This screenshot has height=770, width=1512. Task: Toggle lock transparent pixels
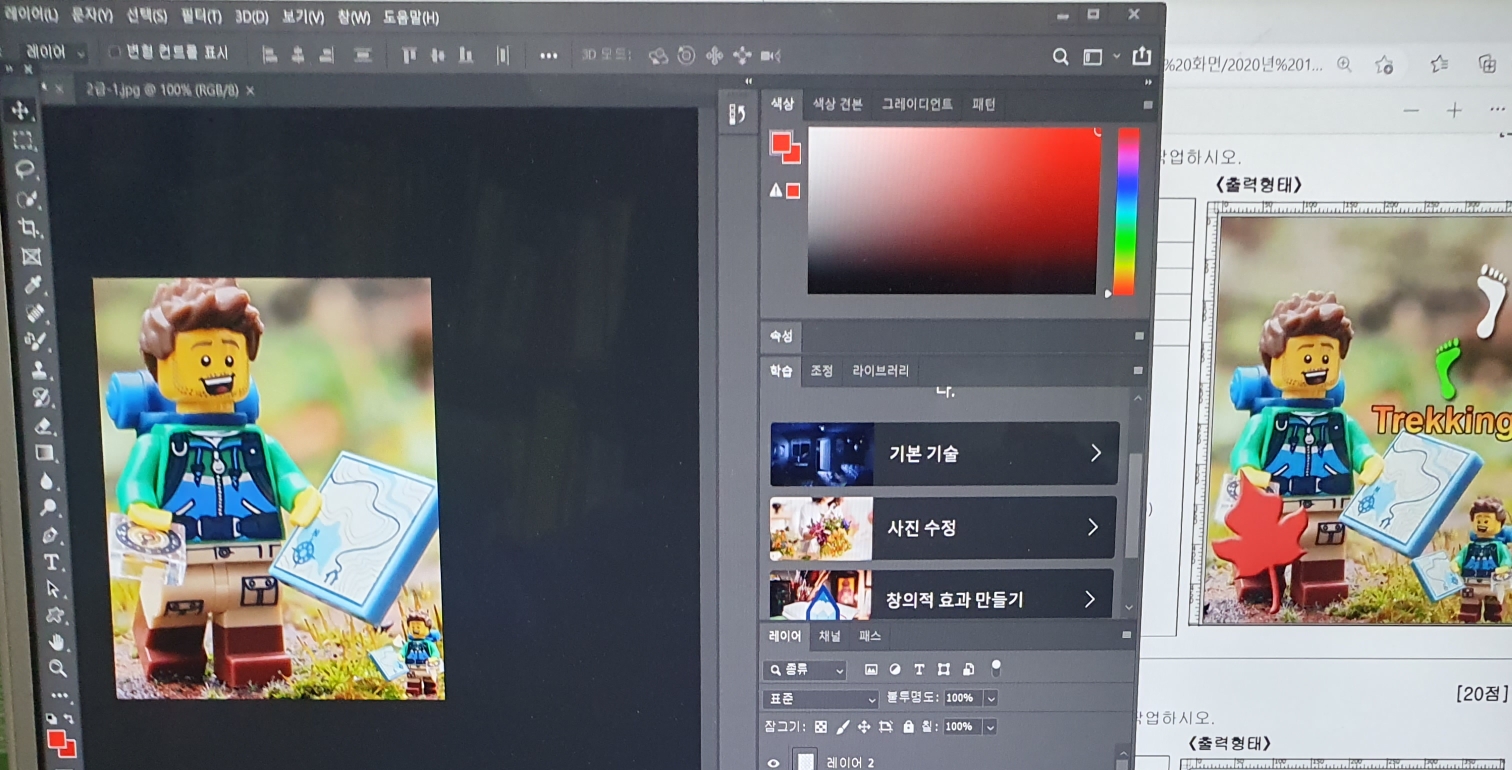point(821,727)
